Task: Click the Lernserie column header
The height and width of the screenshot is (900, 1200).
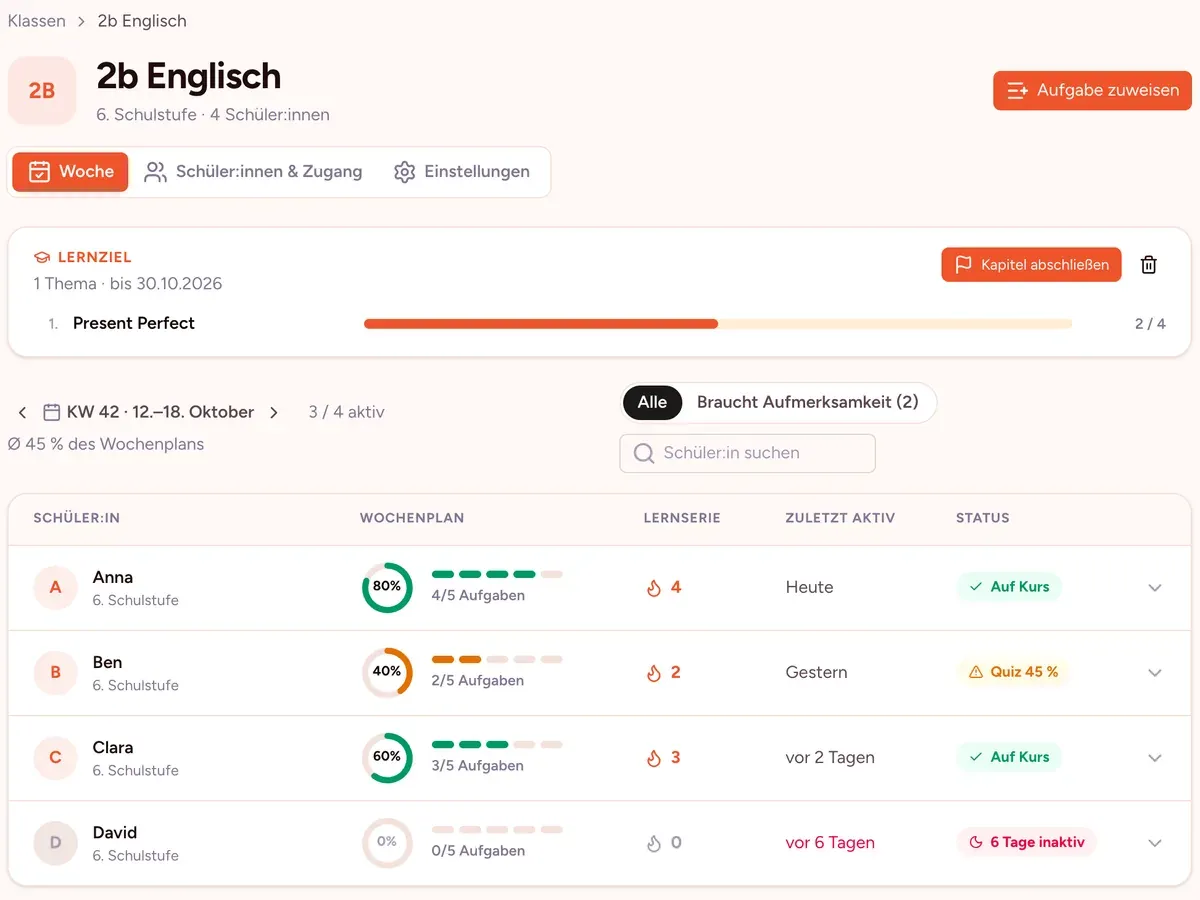Action: [682, 518]
